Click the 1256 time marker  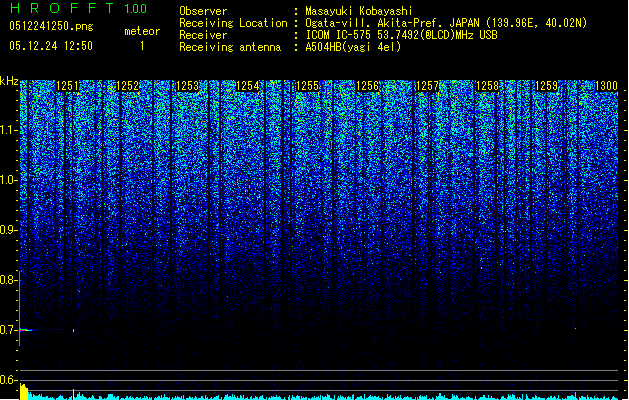tap(367, 86)
